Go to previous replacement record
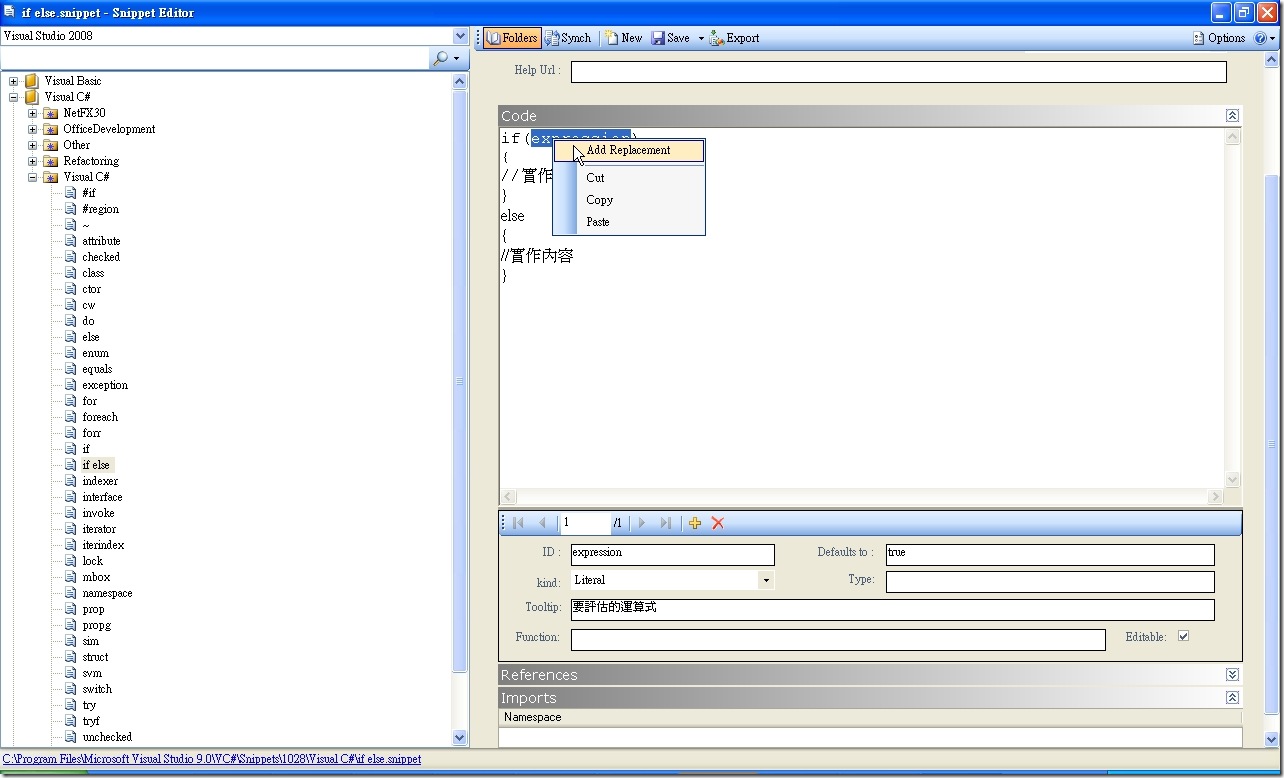The width and height of the screenshot is (1284, 778). pos(543,523)
